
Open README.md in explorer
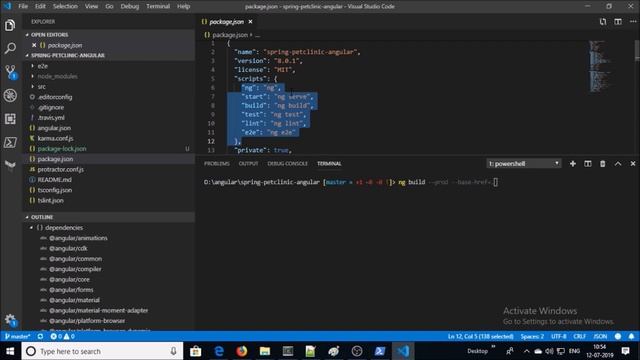pos(54,180)
